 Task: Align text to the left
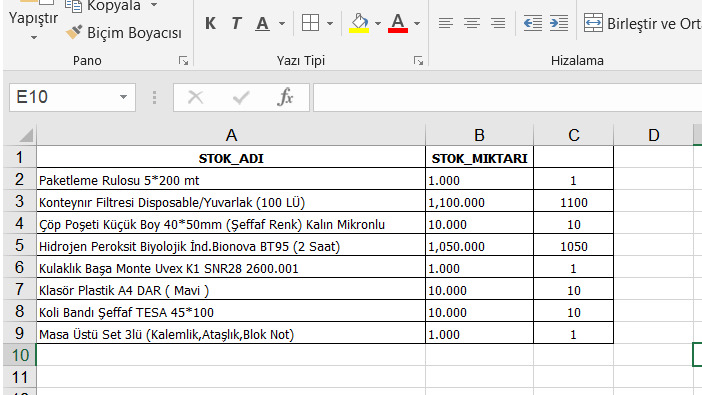[x=445, y=23]
